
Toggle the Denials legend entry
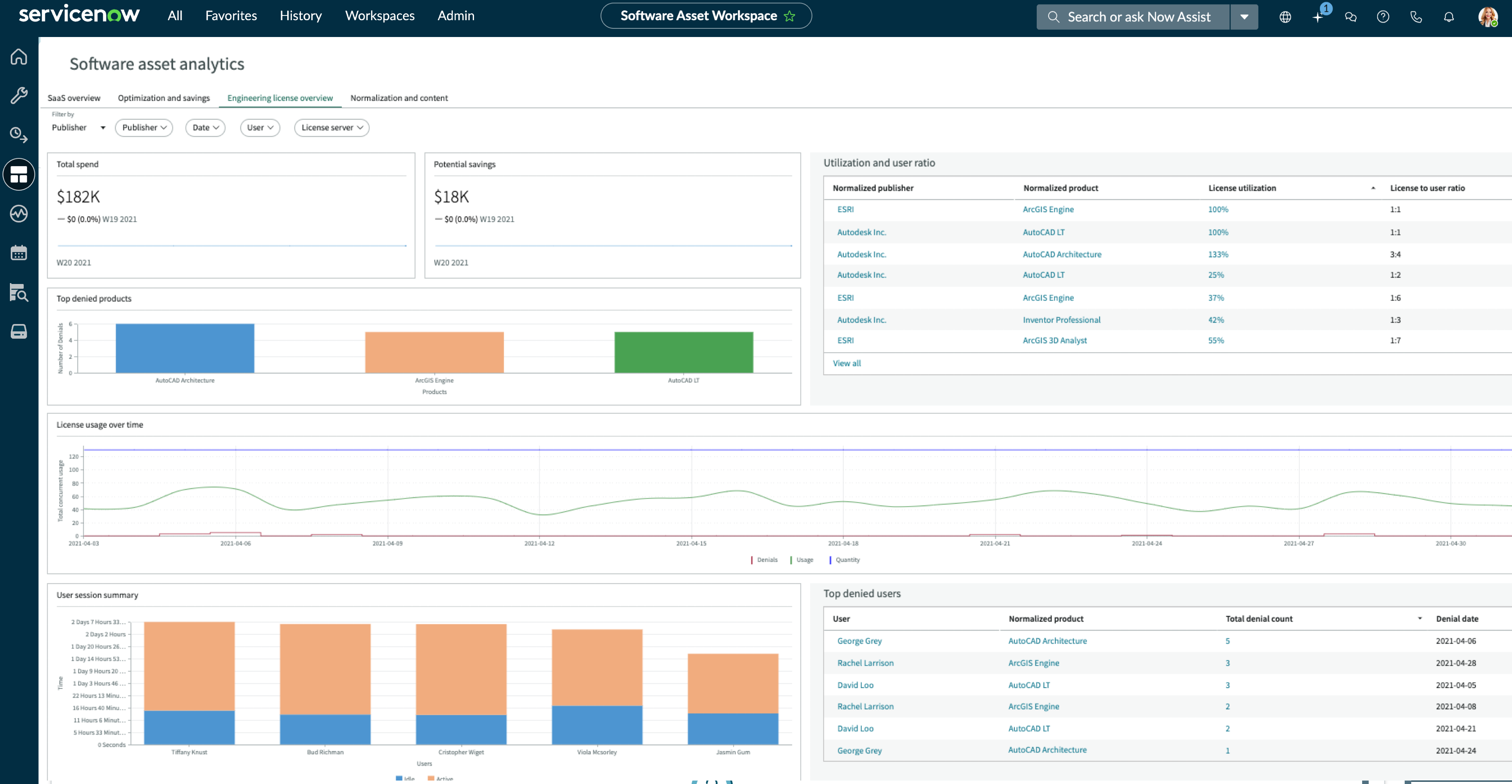tap(764, 560)
